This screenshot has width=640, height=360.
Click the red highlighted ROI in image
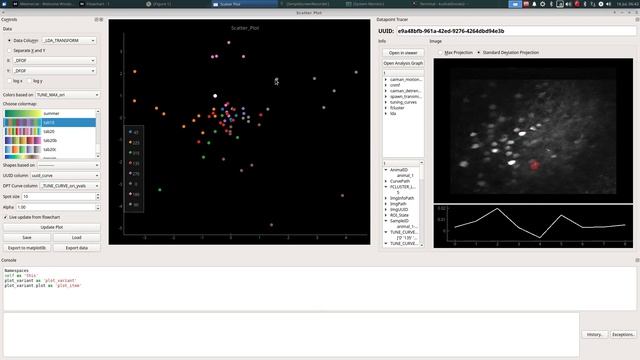pos(534,165)
